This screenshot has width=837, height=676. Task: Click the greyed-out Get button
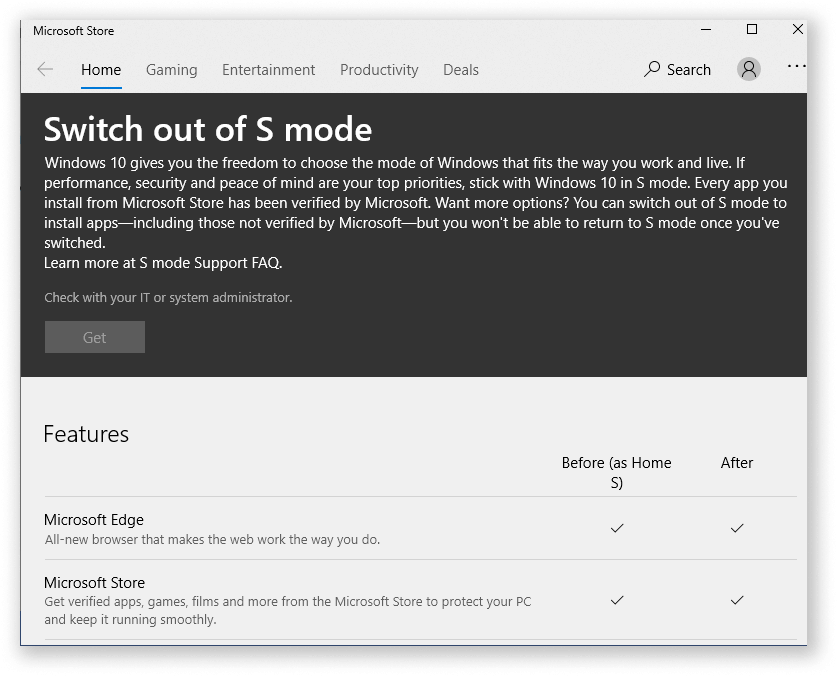coord(94,337)
